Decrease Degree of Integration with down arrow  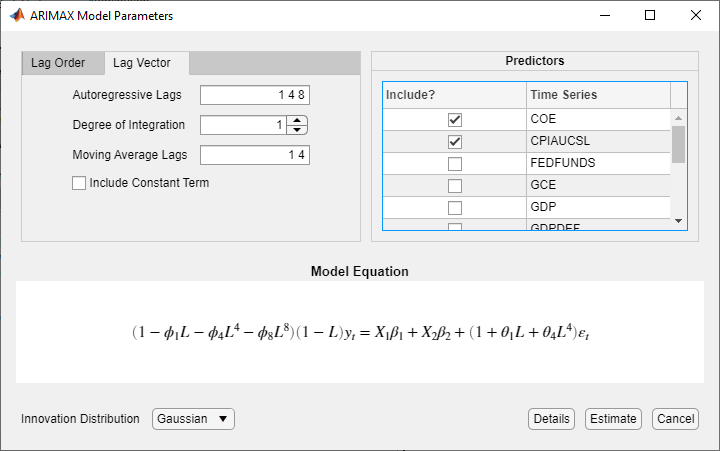[x=297, y=130]
